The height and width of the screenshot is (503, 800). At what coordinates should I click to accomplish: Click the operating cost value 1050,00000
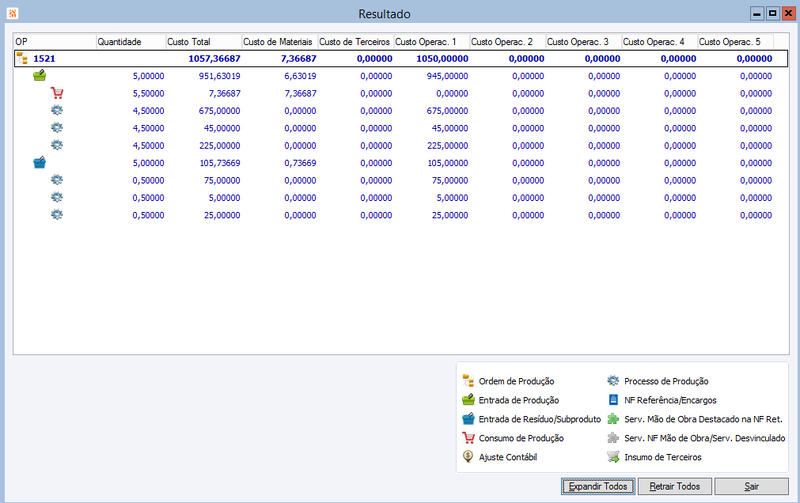click(442, 59)
